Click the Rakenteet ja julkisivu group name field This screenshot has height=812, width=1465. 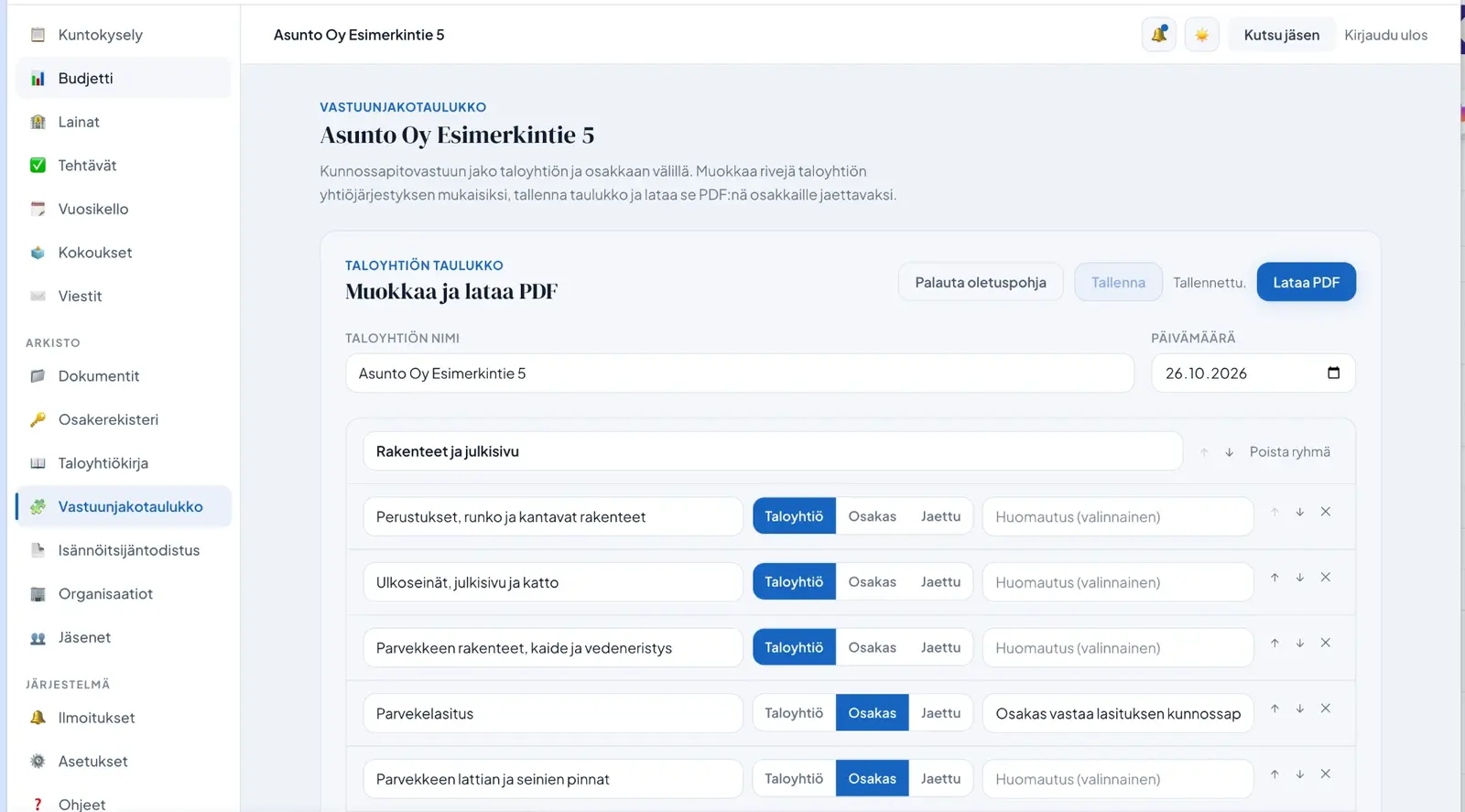click(773, 451)
